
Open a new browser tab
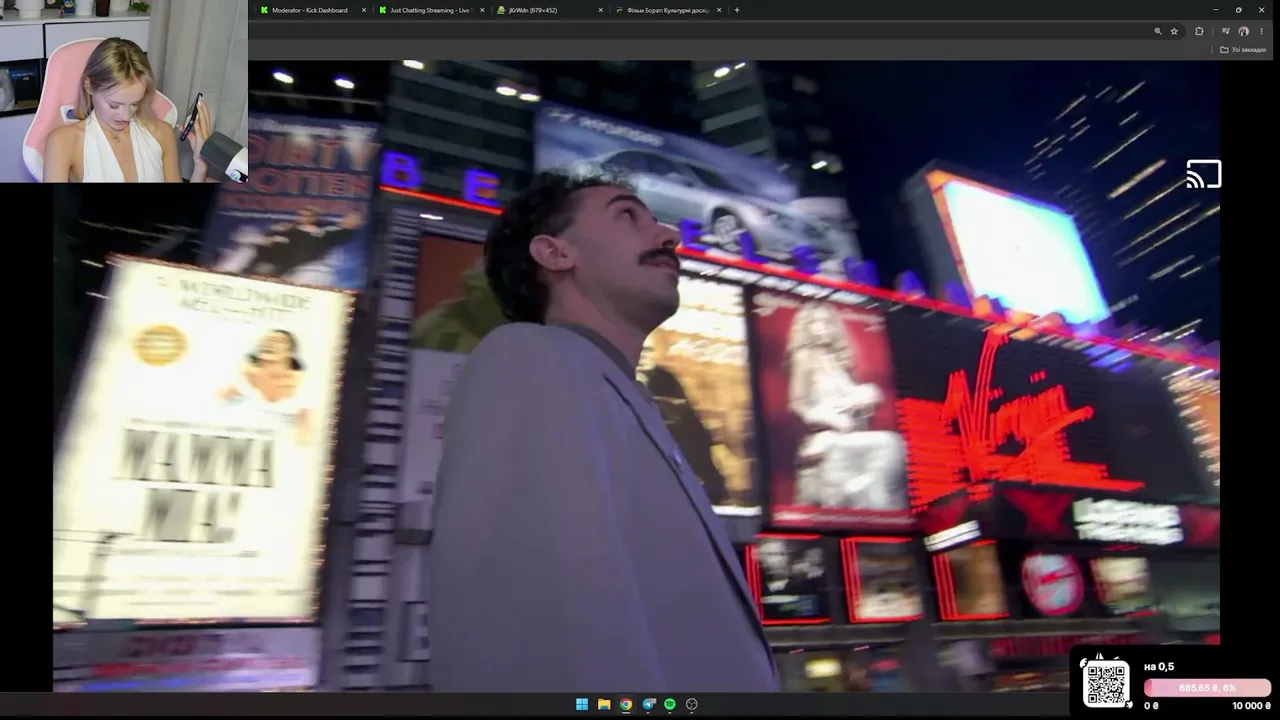click(737, 10)
